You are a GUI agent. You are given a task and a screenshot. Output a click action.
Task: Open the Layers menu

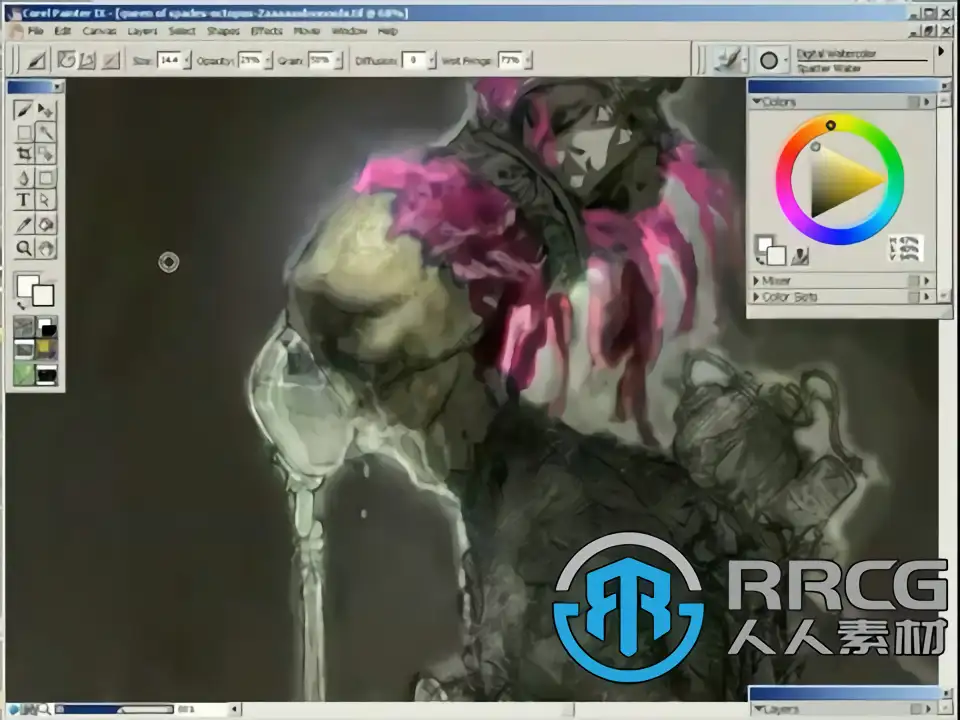[142, 31]
